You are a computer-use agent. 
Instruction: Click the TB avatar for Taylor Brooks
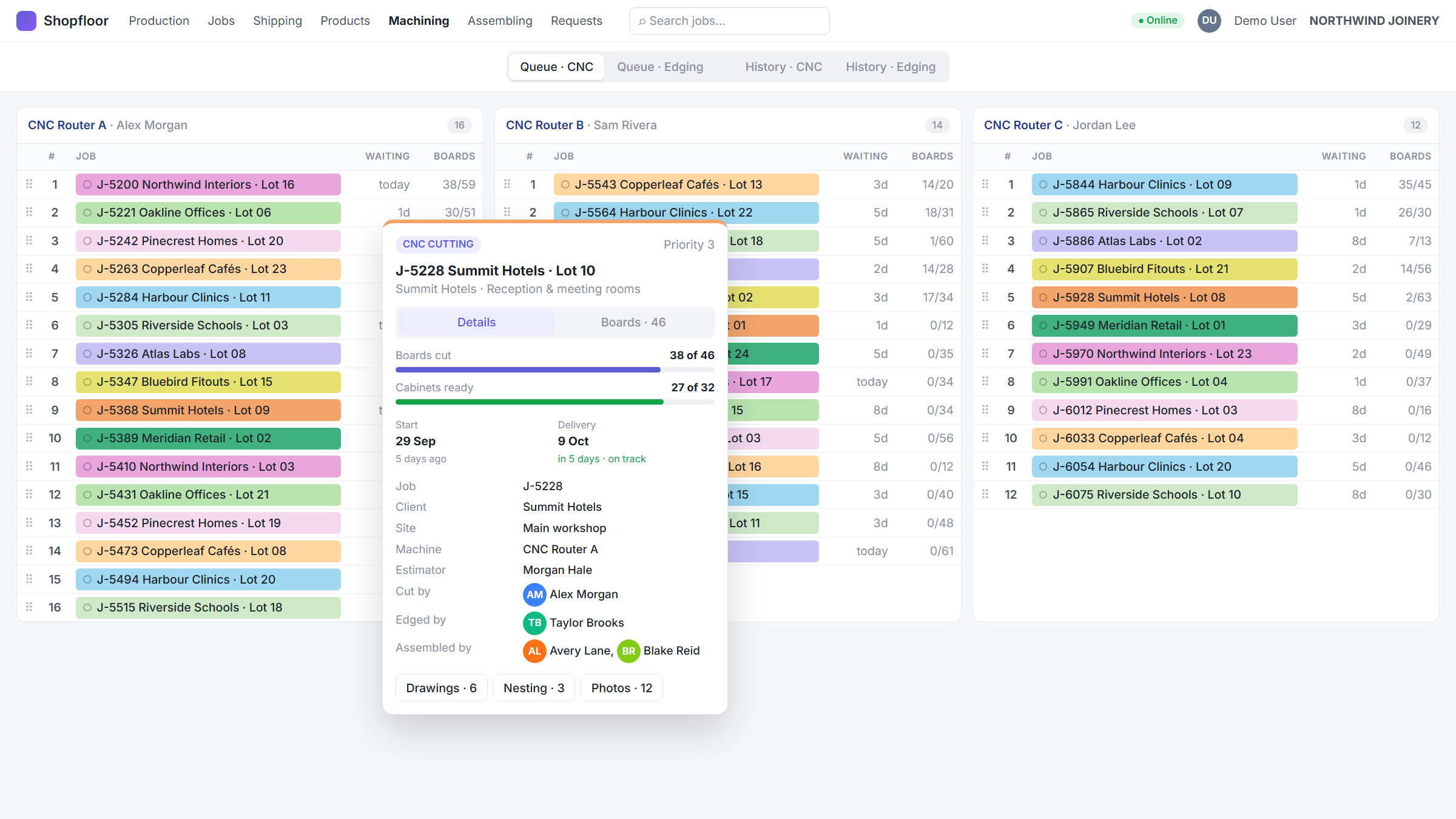[x=534, y=622]
